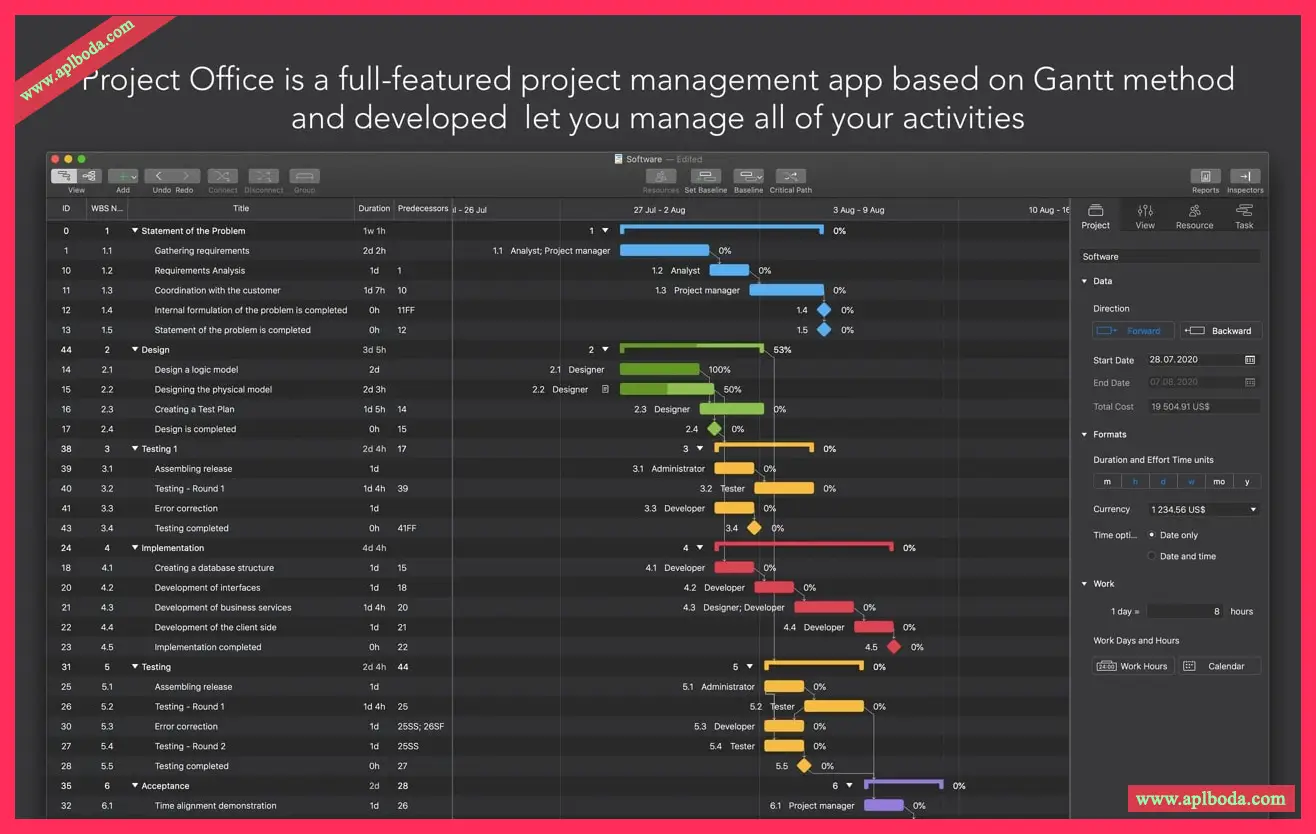Show the Critical Path
Screen dimensions: 1316x834
click(790, 176)
